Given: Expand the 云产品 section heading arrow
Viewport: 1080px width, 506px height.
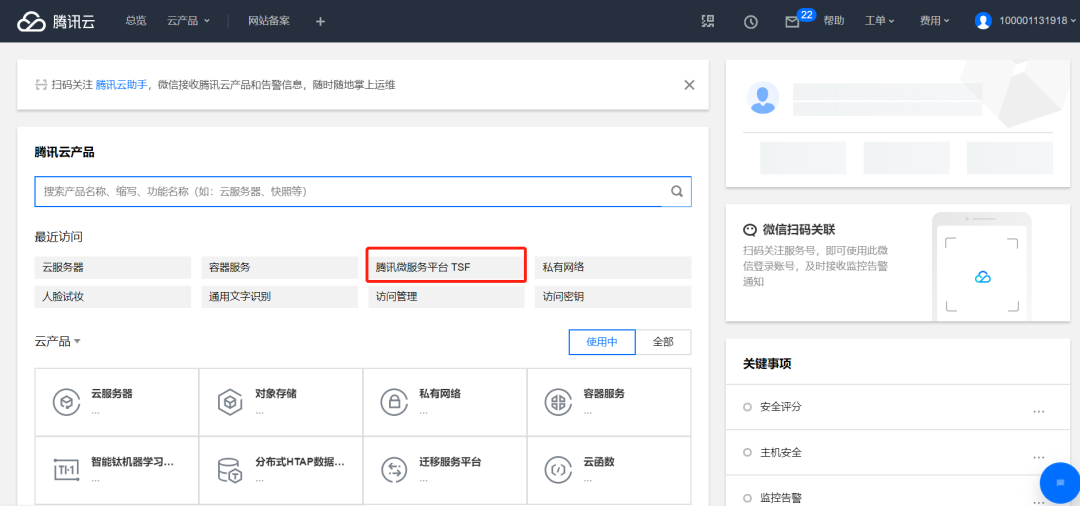Looking at the screenshot, I should (78, 341).
